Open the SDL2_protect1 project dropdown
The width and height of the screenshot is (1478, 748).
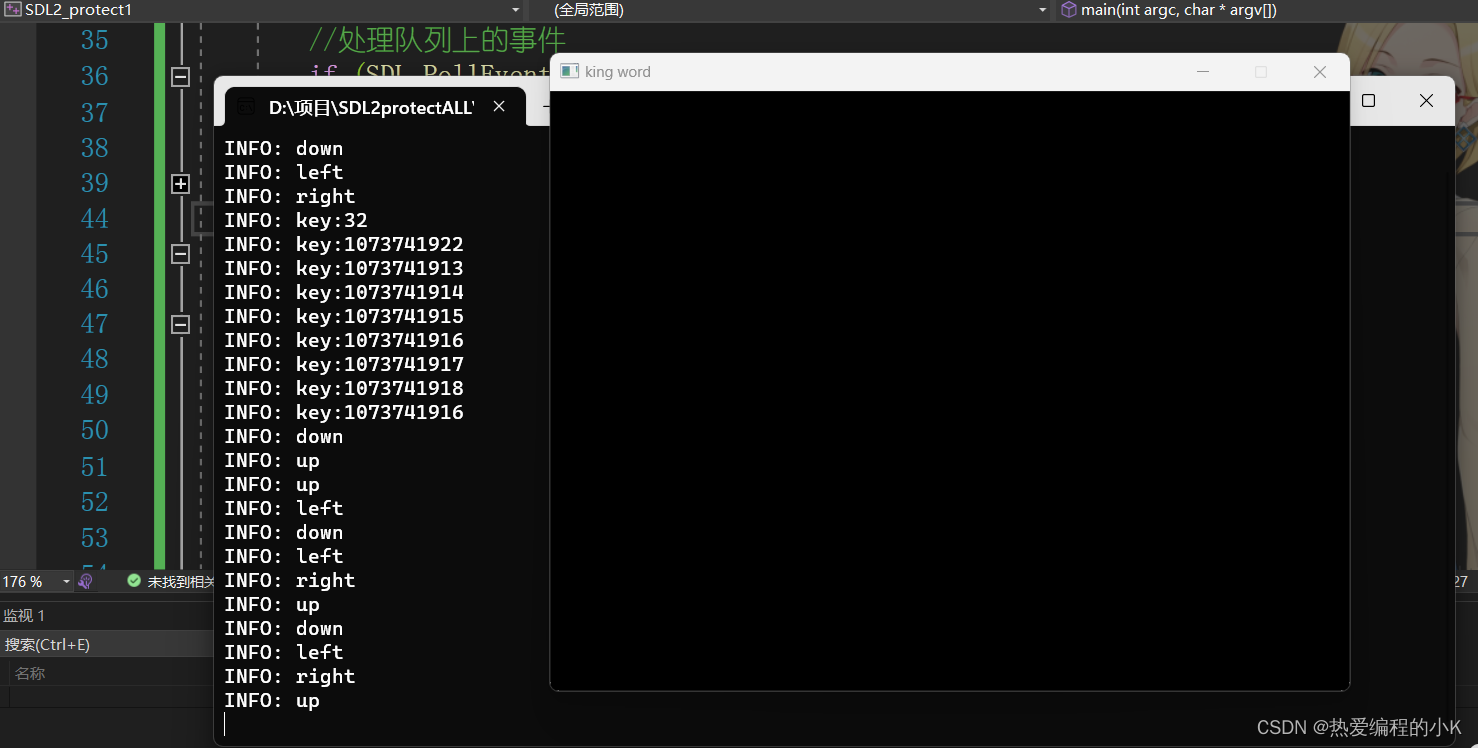516,10
